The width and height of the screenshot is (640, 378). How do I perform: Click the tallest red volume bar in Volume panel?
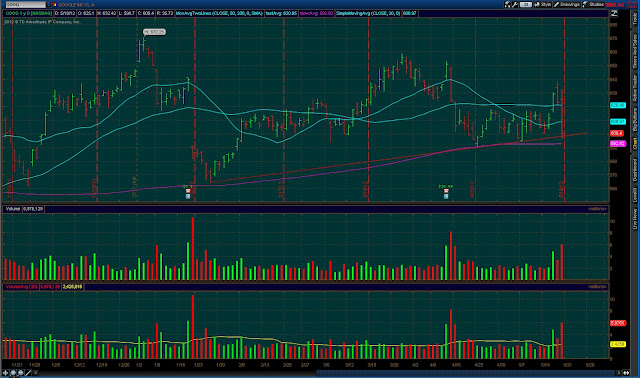pos(193,248)
